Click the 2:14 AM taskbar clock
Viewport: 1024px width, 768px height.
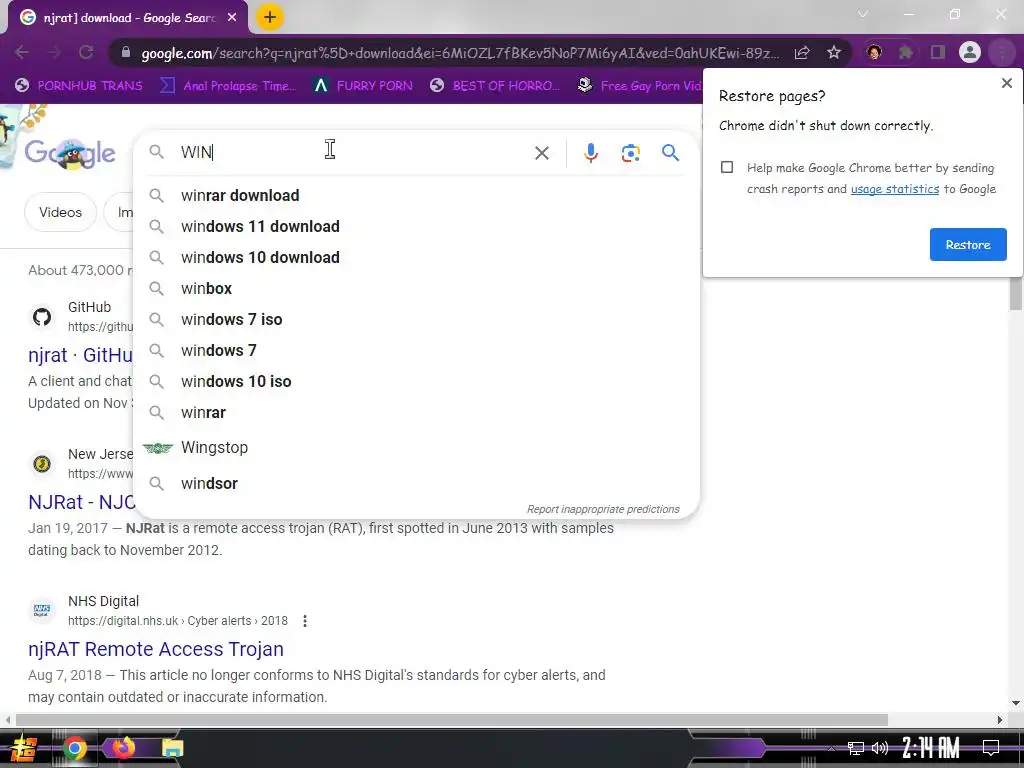click(x=930, y=748)
